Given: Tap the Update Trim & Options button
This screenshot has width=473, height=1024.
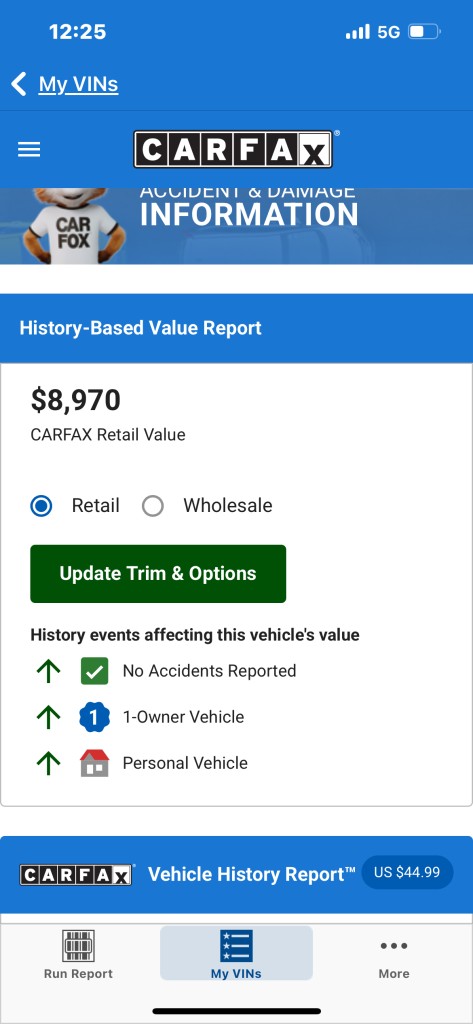Looking at the screenshot, I should [x=158, y=573].
